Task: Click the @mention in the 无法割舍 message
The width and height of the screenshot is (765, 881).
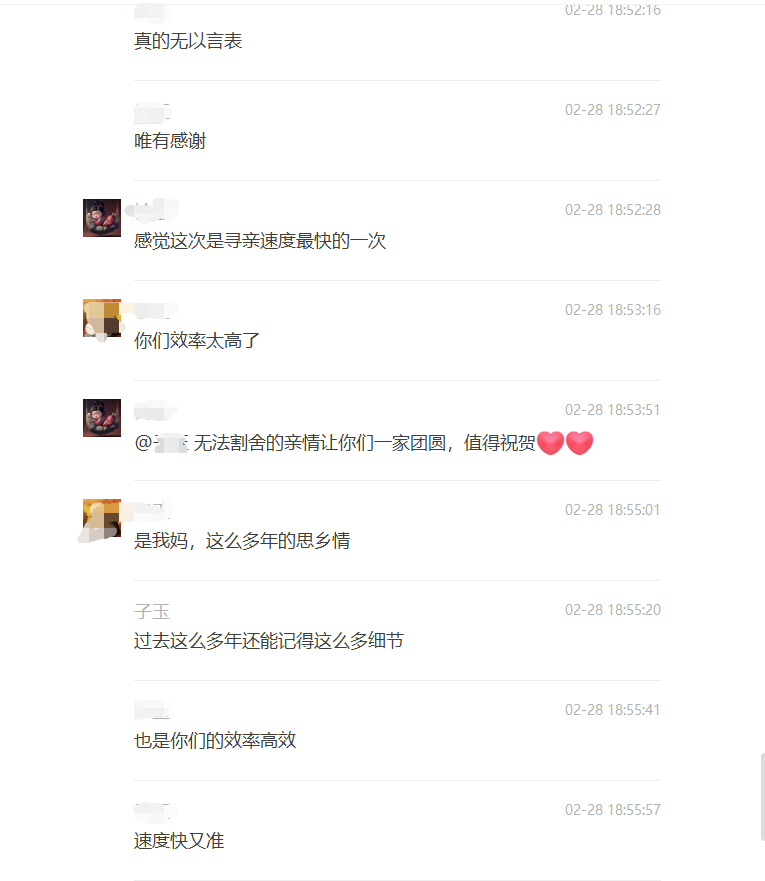Action: (162, 443)
